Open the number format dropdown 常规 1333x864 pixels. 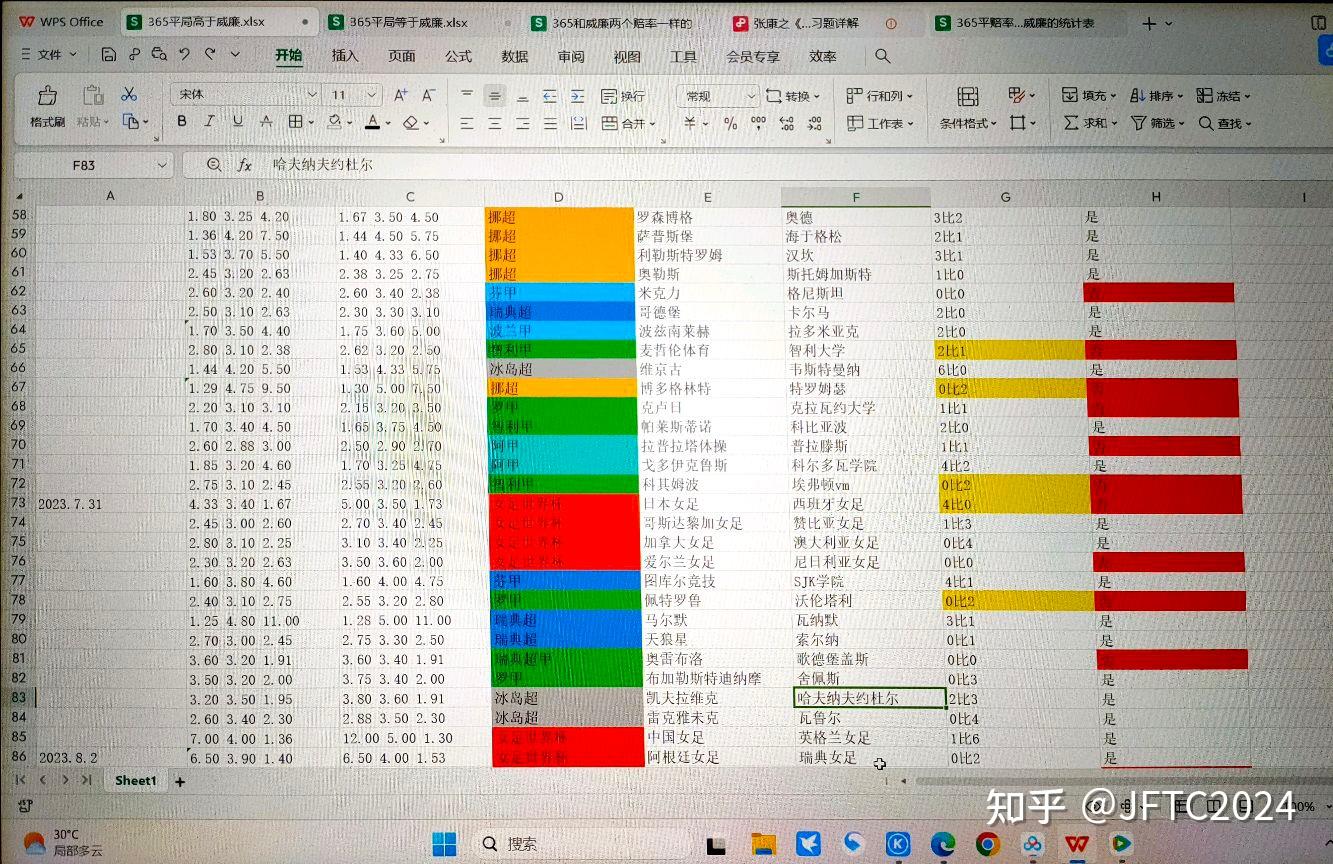pyautogui.click(x=718, y=96)
